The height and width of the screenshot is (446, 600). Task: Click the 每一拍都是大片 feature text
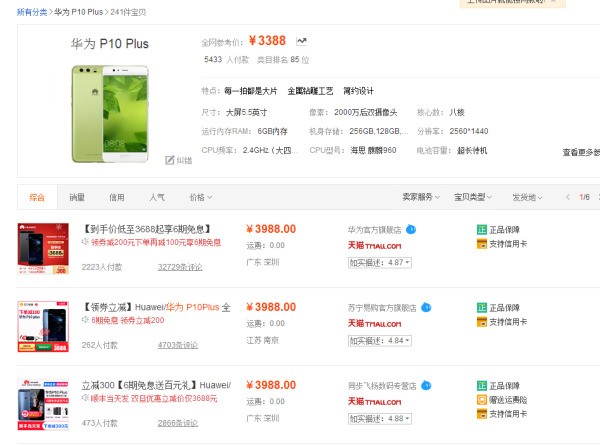tap(251, 91)
